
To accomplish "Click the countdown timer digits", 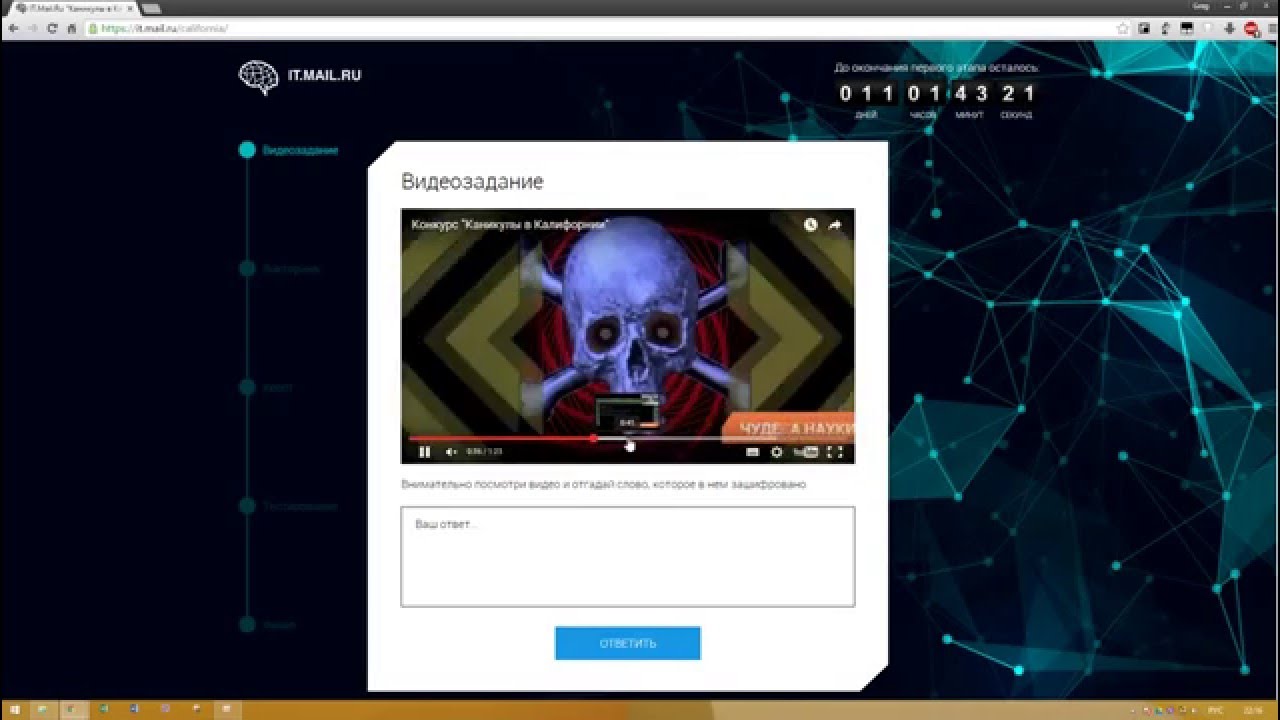I will (936, 94).
